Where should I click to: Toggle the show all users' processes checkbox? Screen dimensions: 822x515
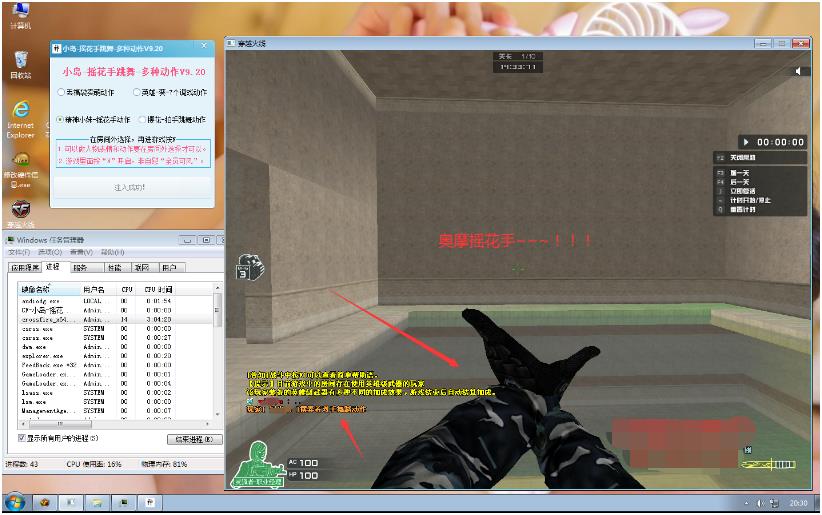[x=24, y=438]
